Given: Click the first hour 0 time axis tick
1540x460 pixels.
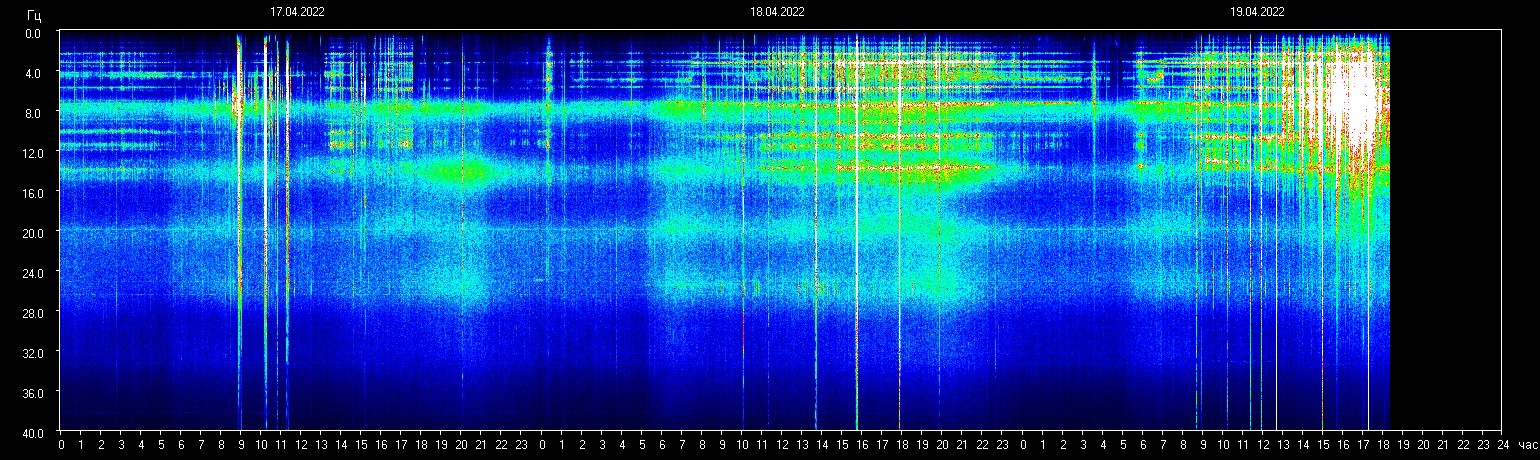Looking at the screenshot, I should tap(61, 445).
